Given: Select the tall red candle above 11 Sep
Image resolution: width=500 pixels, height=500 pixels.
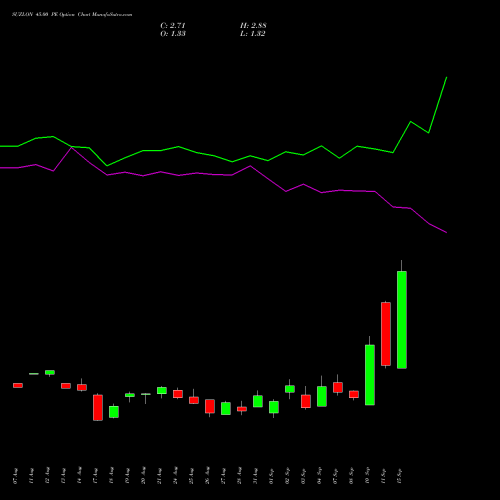Looking at the screenshot, I should [386, 334].
